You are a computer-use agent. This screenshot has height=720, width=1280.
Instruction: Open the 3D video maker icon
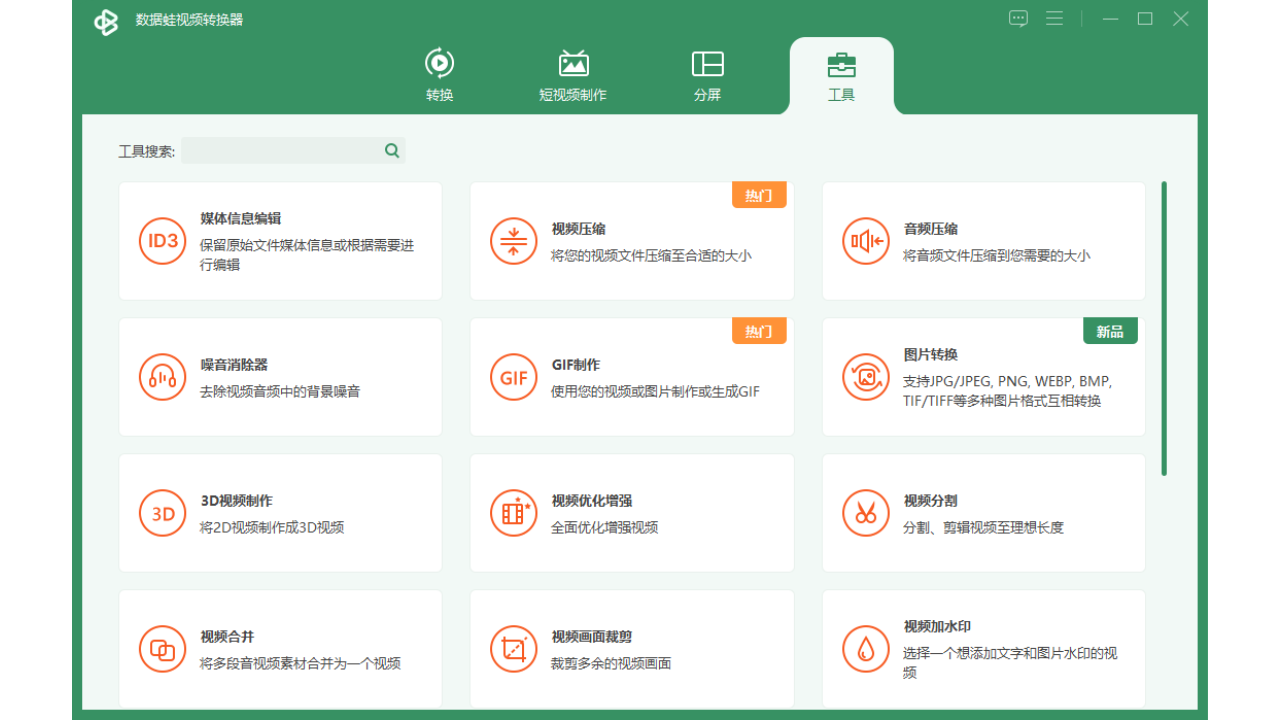click(x=163, y=513)
